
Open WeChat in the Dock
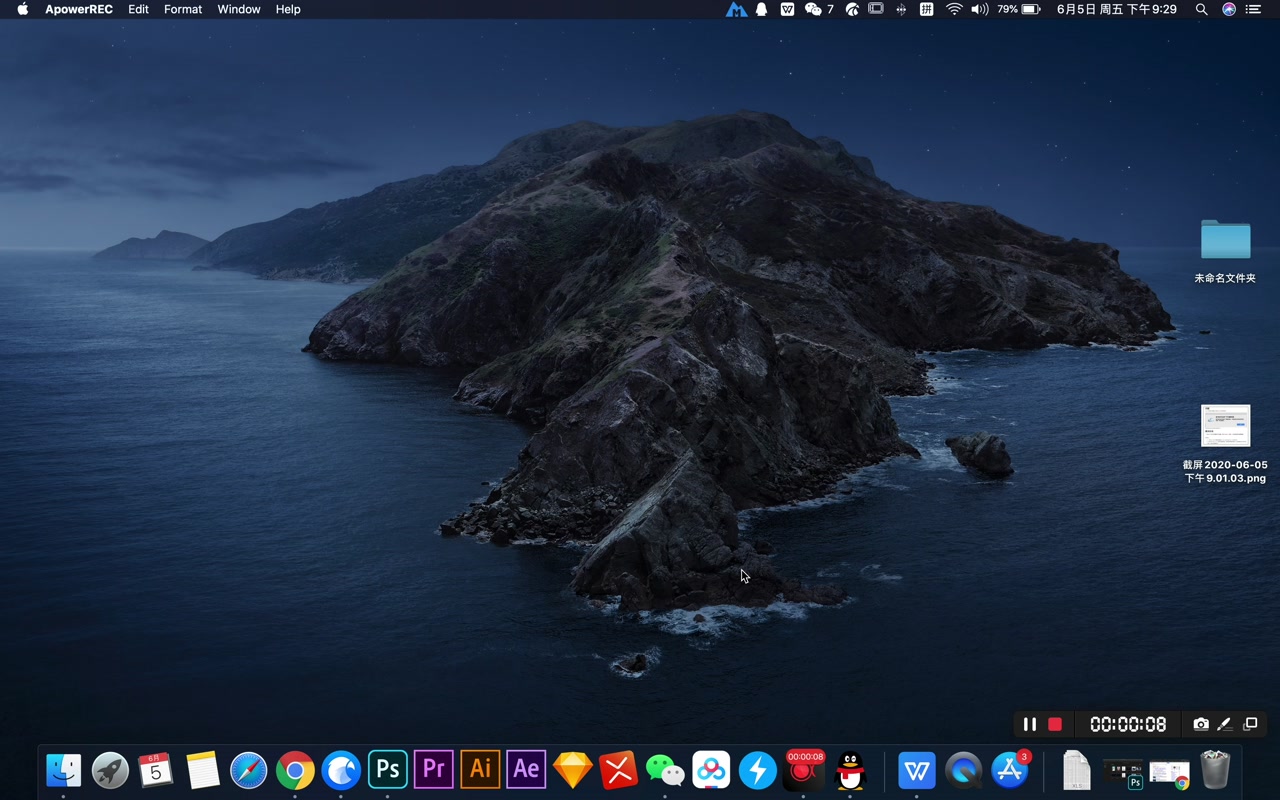[665, 770]
